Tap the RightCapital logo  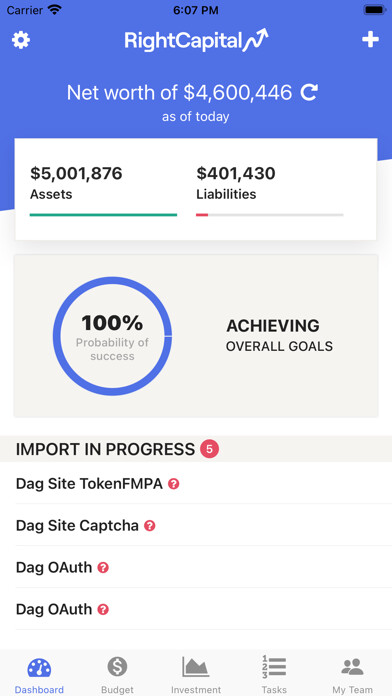196,40
